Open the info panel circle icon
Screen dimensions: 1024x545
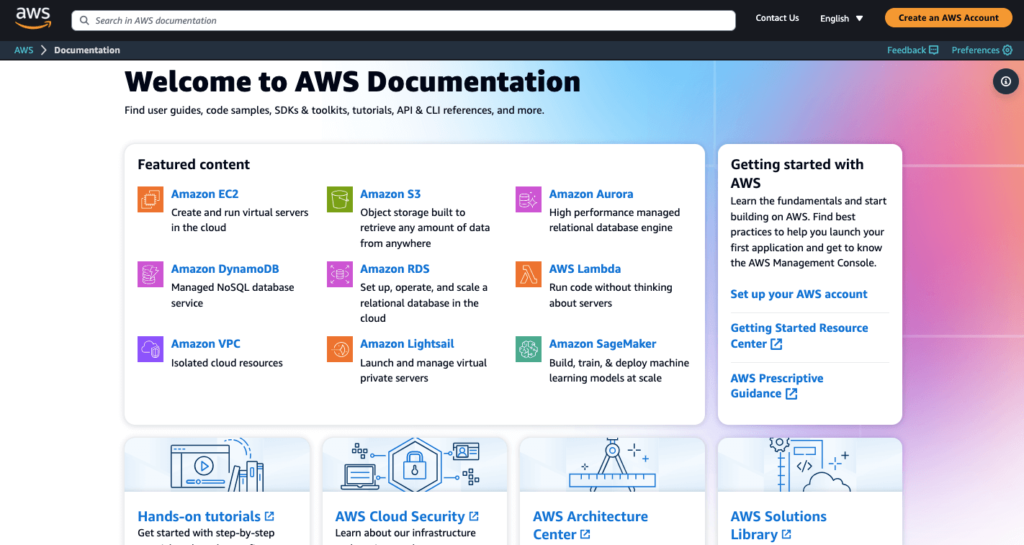1006,82
